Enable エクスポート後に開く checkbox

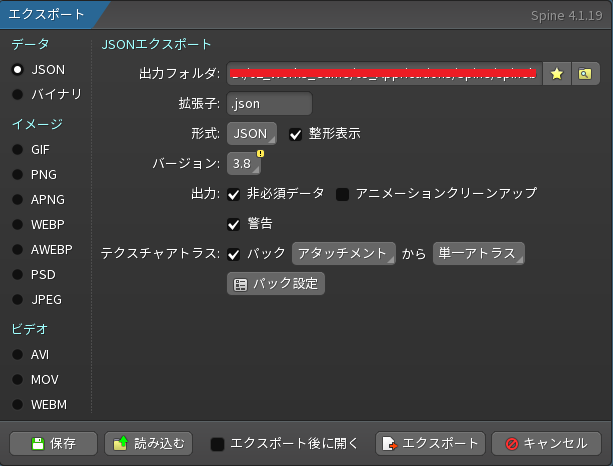click(217, 444)
